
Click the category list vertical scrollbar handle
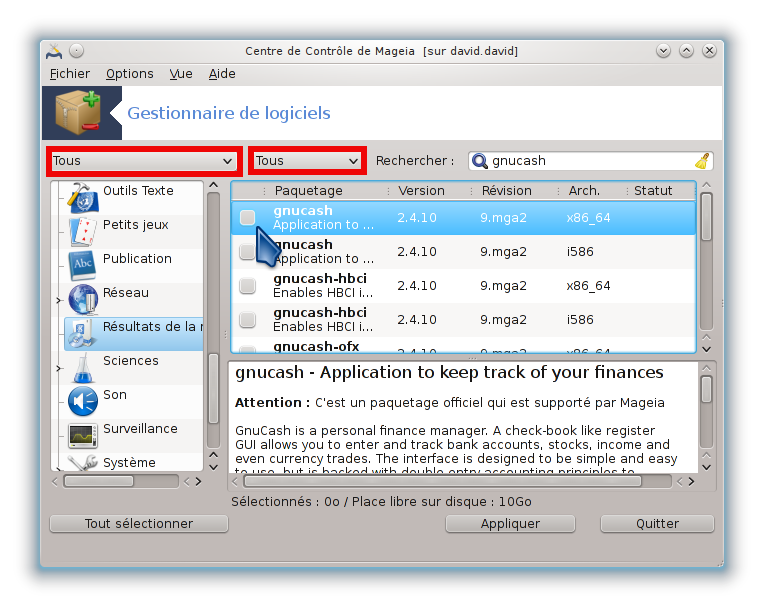(213, 388)
